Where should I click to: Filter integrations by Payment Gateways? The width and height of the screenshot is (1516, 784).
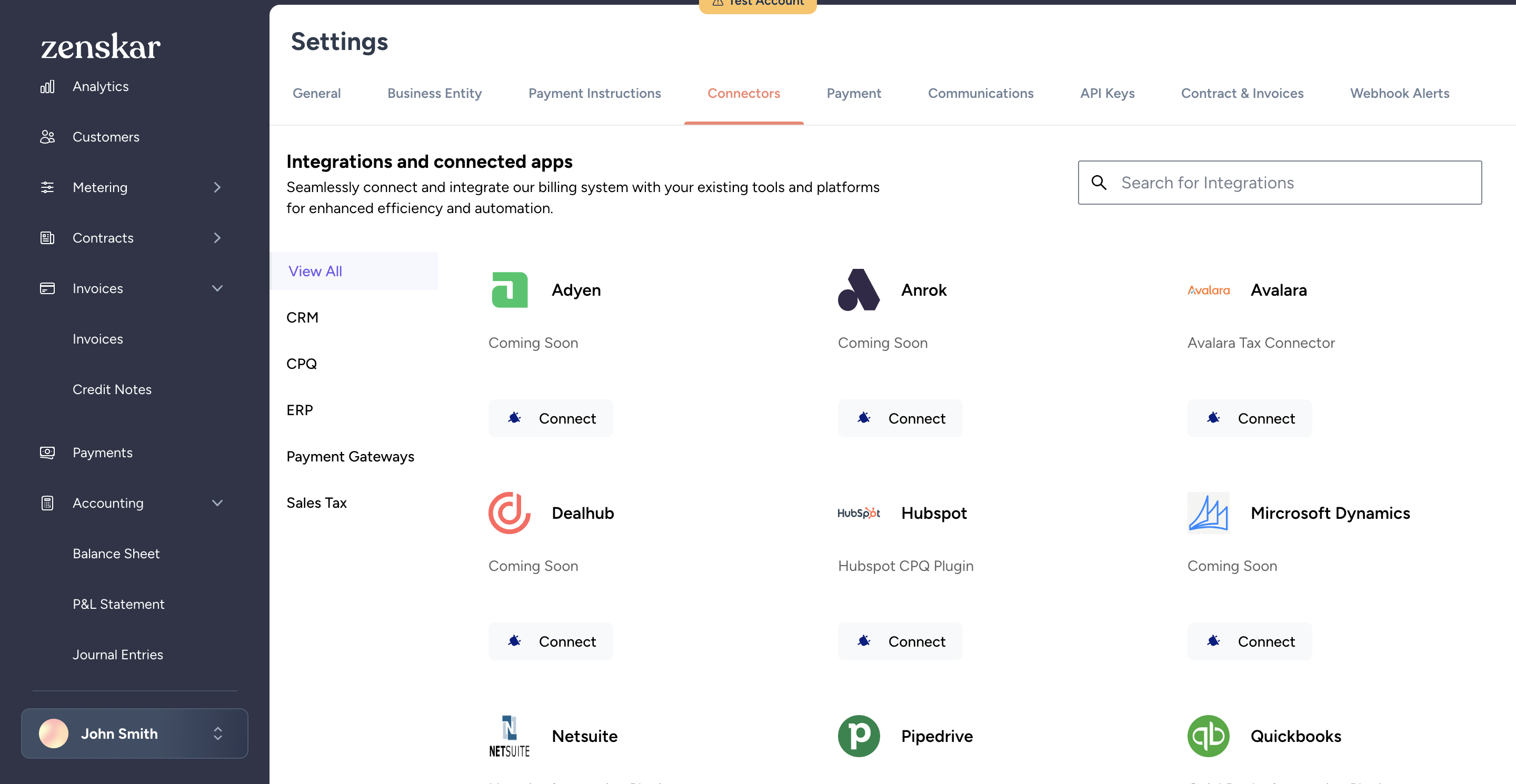(x=350, y=456)
